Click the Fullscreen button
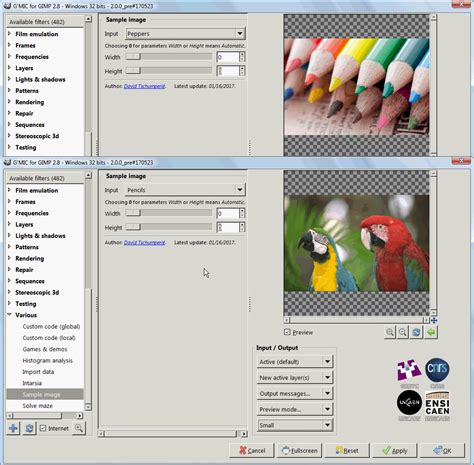The width and height of the screenshot is (474, 465). tap(299, 451)
